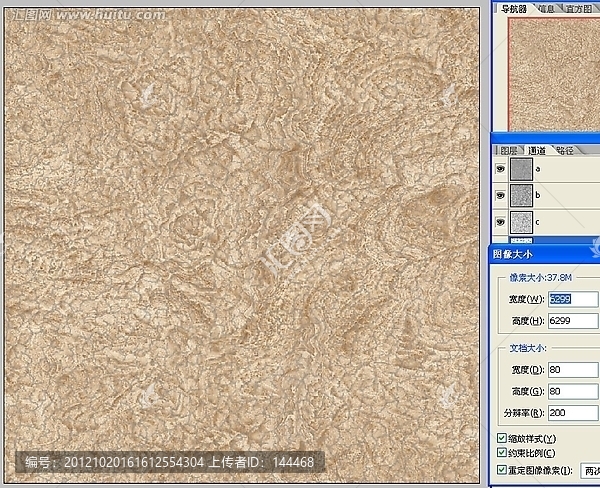Click the 像素大小:37.8M label
The image size is (600, 488).
pyautogui.click(x=540, y=277)
